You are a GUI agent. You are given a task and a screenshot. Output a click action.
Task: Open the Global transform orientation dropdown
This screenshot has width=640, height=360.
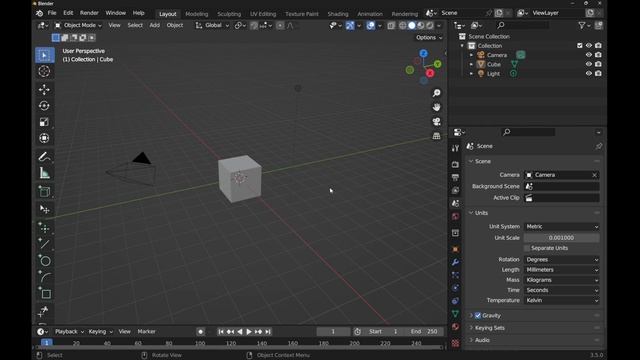click(x=212, y=25)
